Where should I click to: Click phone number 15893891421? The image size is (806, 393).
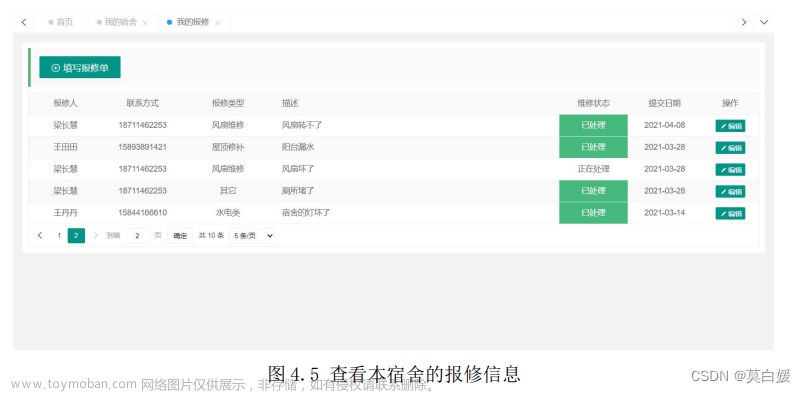pos(142,147)
